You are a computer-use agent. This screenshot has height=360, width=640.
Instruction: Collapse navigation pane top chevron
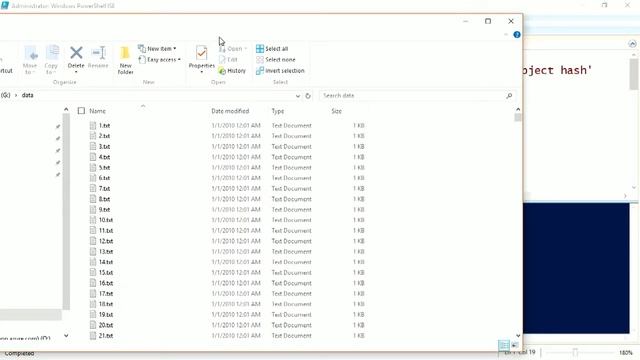66,109
